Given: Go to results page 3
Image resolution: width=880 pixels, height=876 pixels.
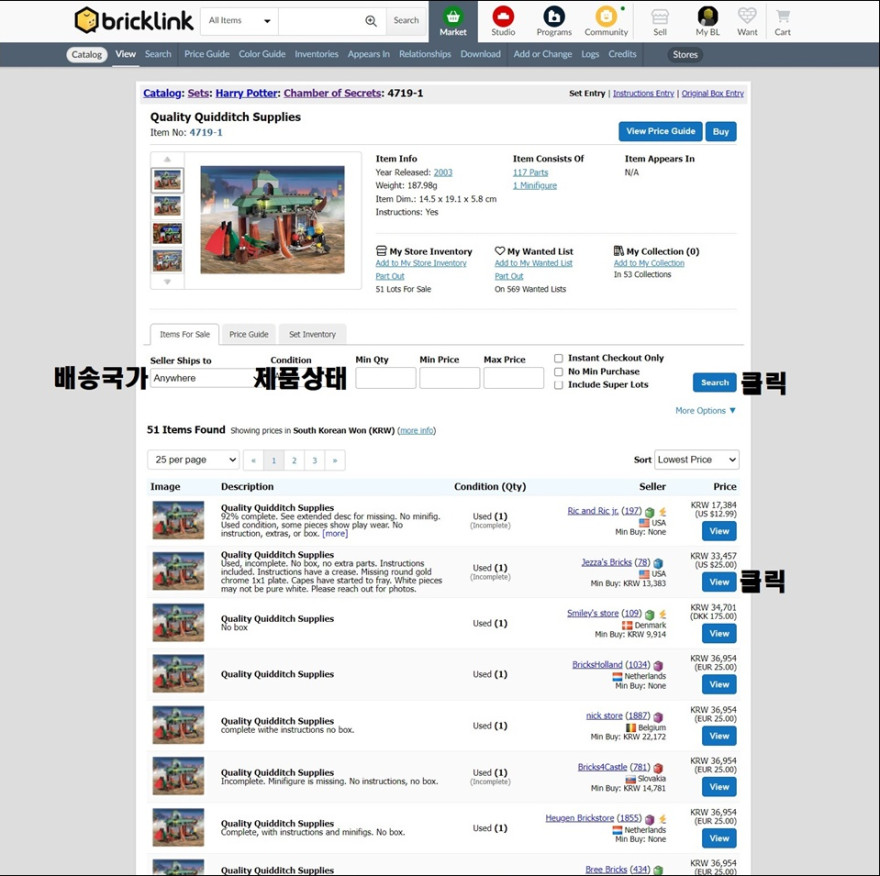Looking at the screenshot, I should coord(315,460).
